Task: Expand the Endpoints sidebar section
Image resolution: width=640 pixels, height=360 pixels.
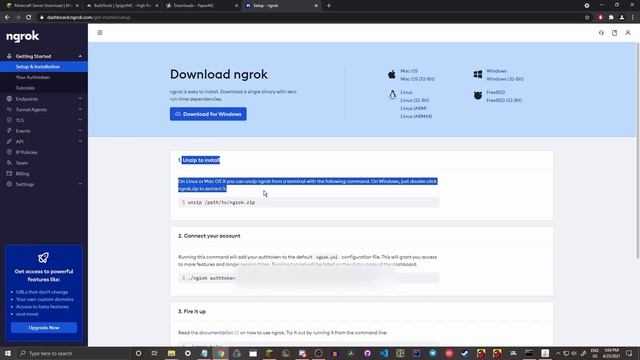Action: click(x=80, y=99)
